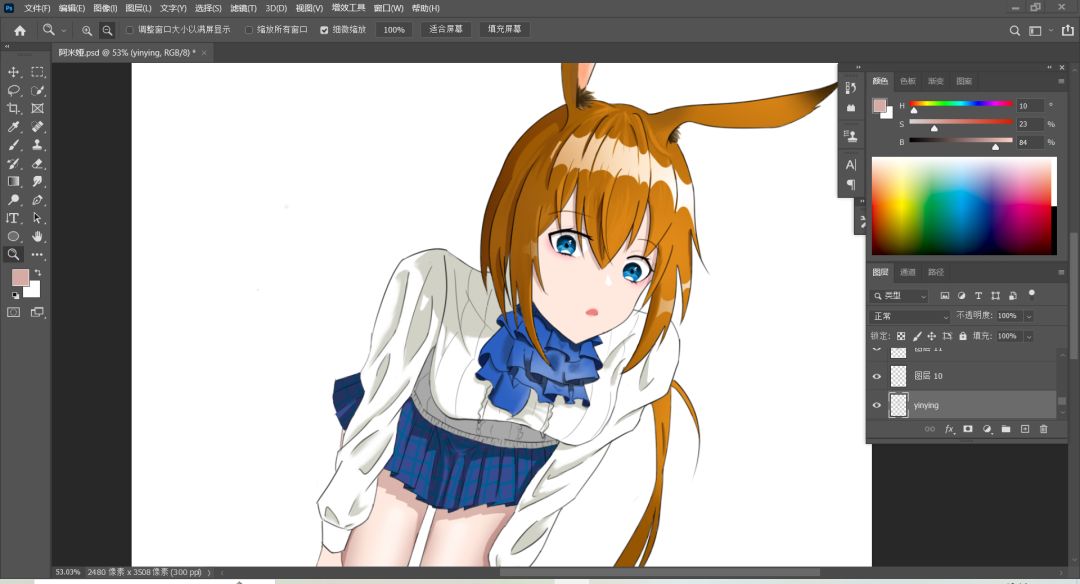Image resolution: width=1080 pixels, height=584 pixels.
Task: Open the 窗口(W) menu
Action: [x=388, y=8]
